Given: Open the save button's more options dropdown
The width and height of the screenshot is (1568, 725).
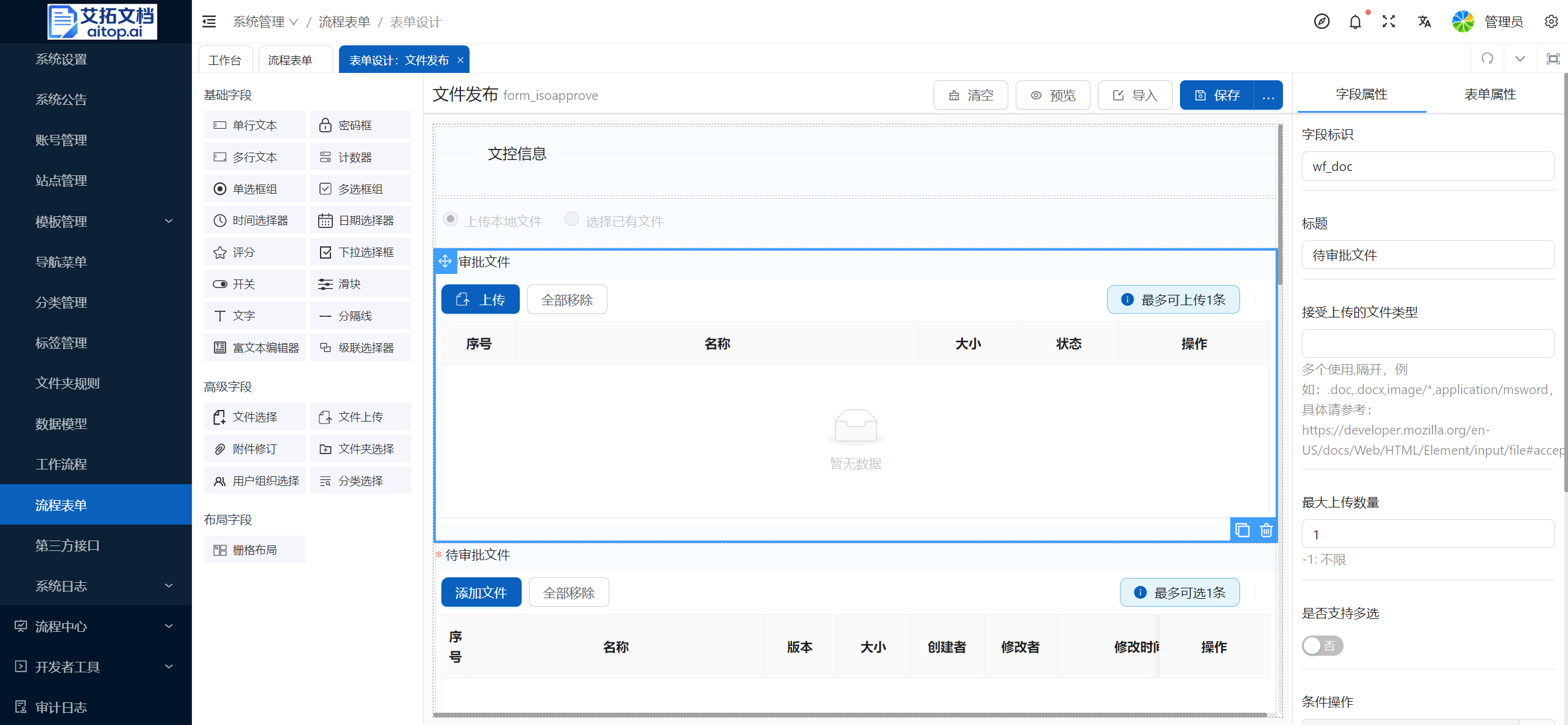Looking at the screenshot, I should (x=1268, y=96).
